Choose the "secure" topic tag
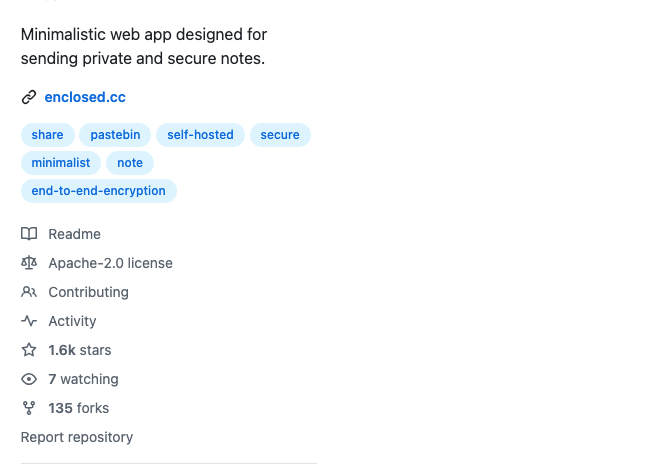The height and width of the screenshot is (469, 646). 280,135
